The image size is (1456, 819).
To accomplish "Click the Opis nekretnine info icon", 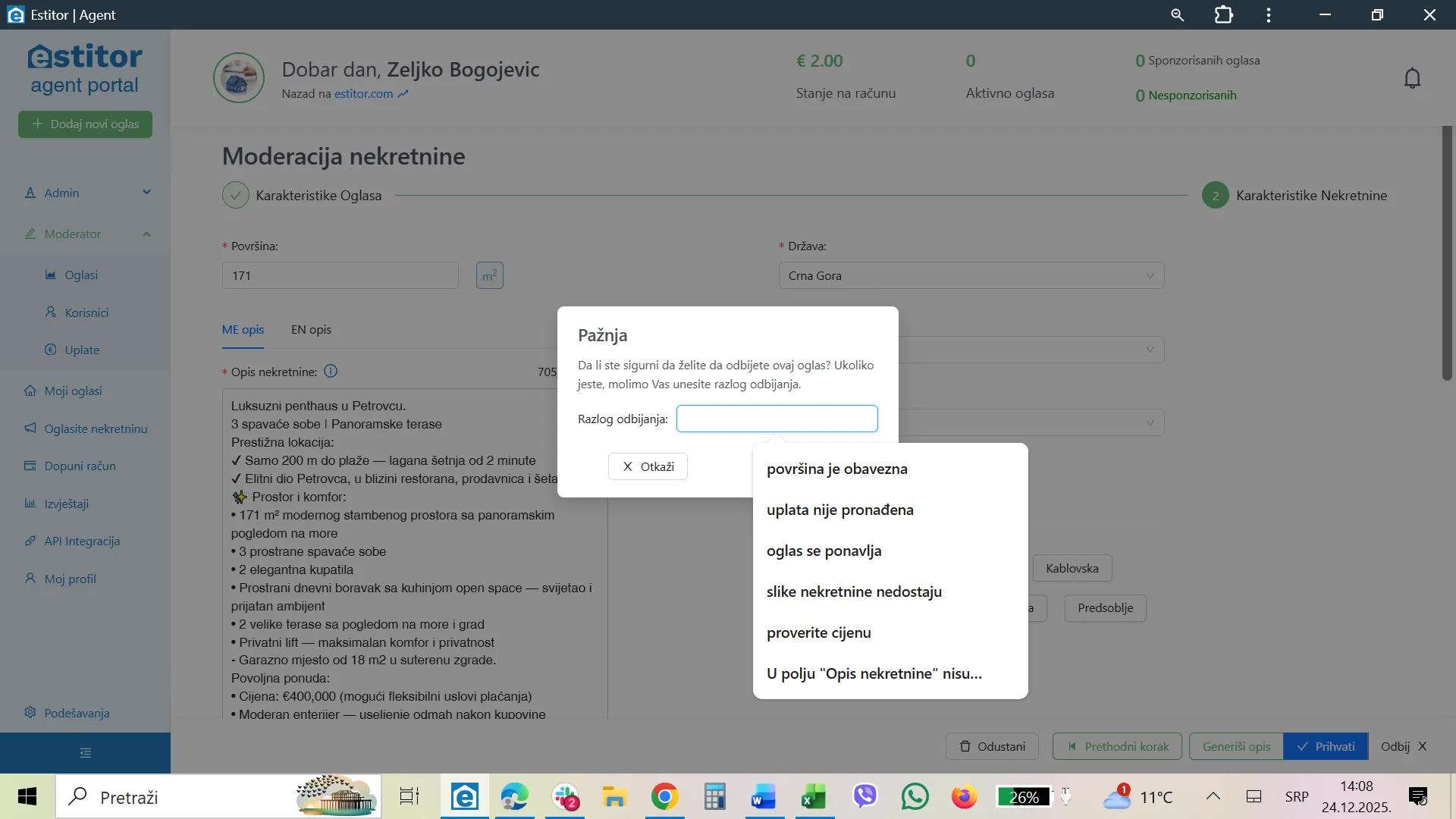I will click(331, 372).
